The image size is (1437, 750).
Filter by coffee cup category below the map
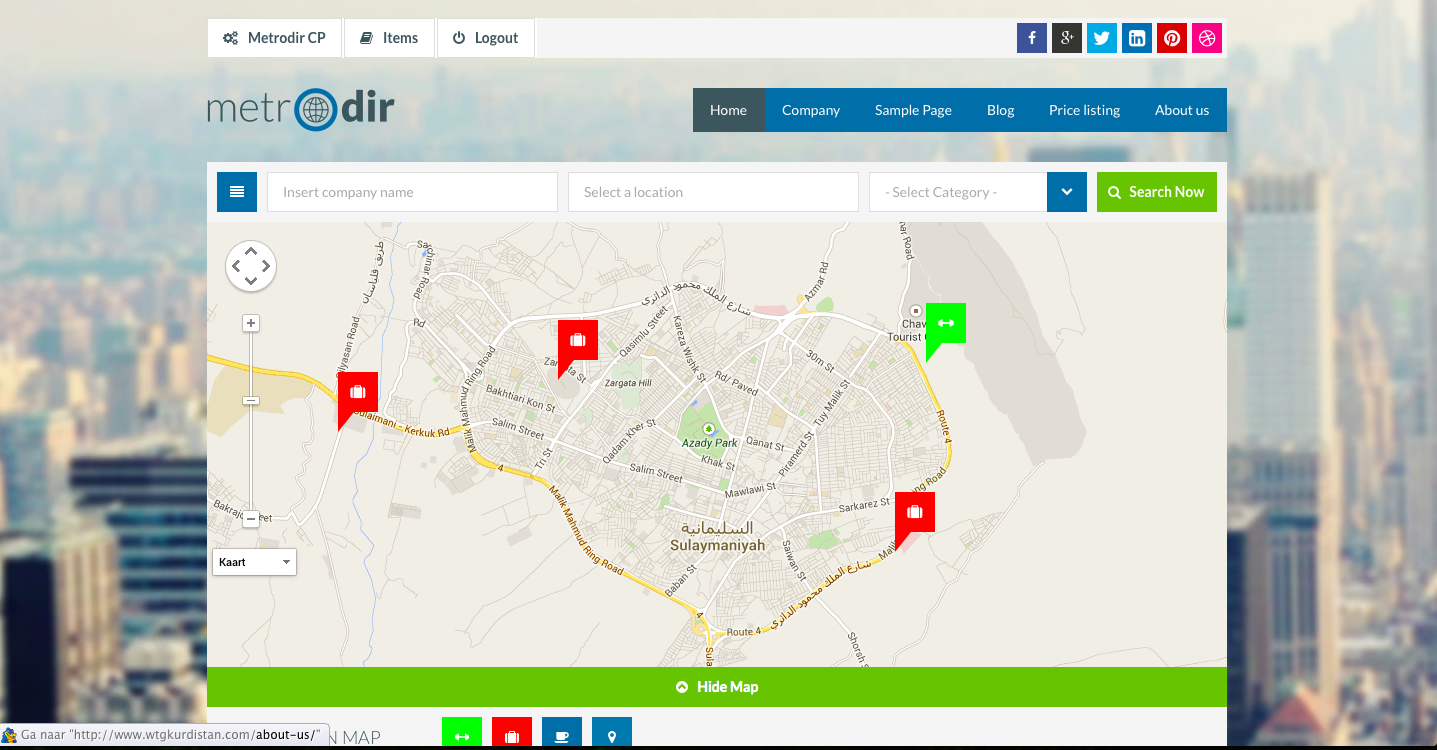pos(562,733)
